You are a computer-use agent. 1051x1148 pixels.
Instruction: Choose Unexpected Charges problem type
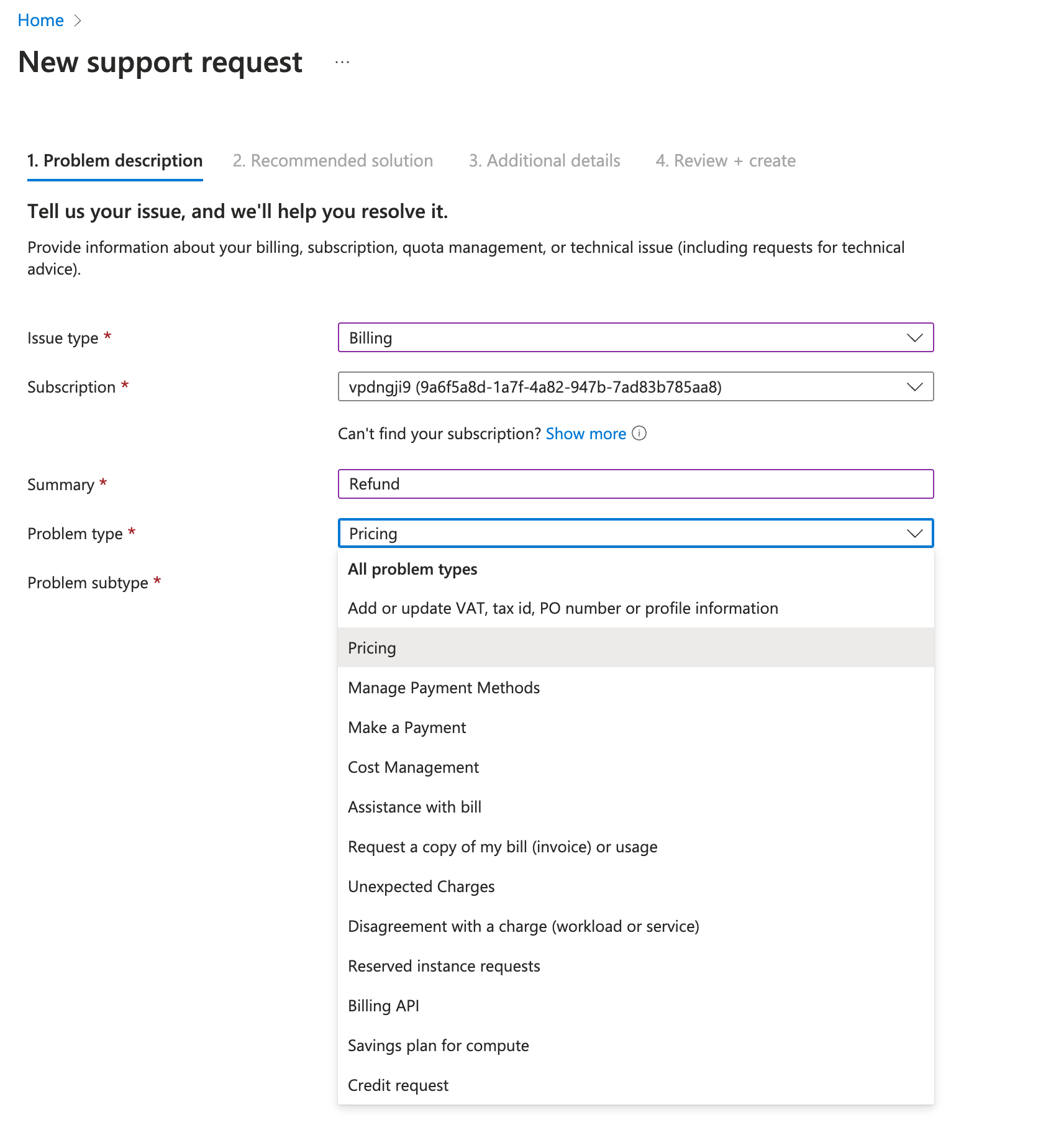pyautogui.click(x=635, y=886)
